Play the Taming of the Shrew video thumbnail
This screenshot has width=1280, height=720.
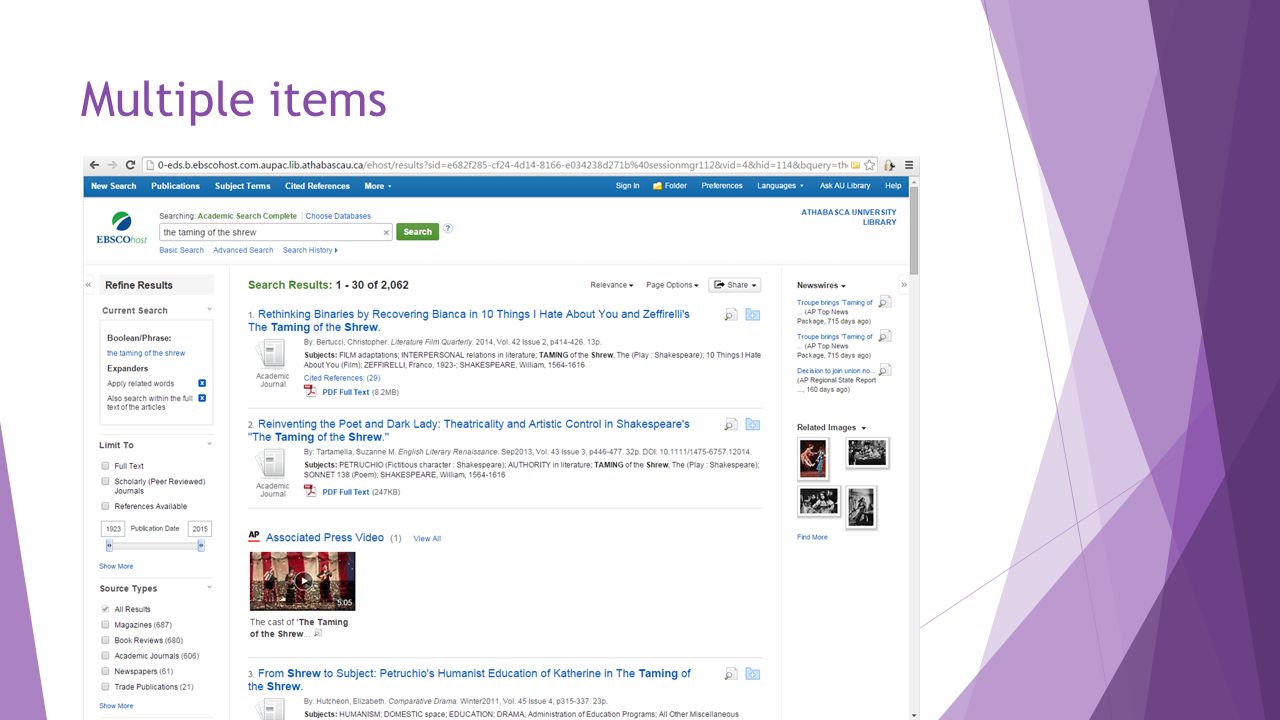coord(302,581)
